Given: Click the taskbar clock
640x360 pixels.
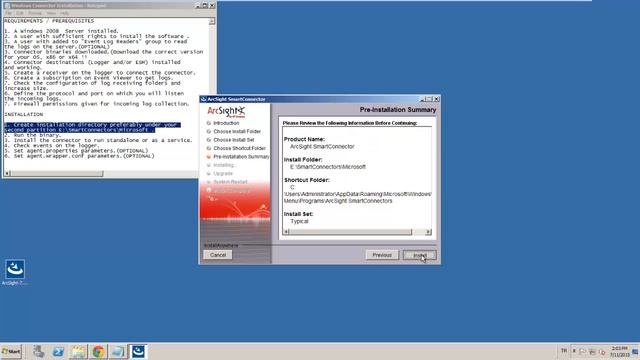Looking at the screenshot, I should [x=620, y=351].
